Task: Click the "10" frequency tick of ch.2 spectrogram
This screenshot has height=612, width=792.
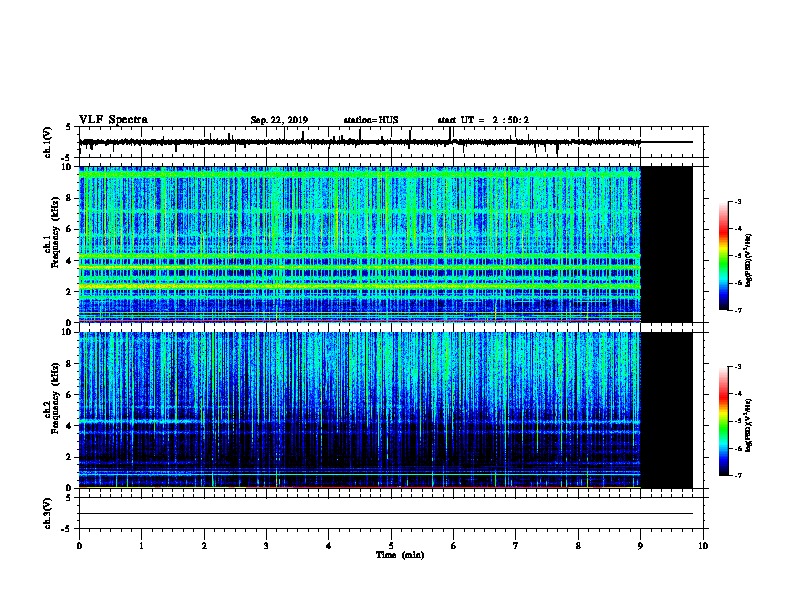Action: 66,332
